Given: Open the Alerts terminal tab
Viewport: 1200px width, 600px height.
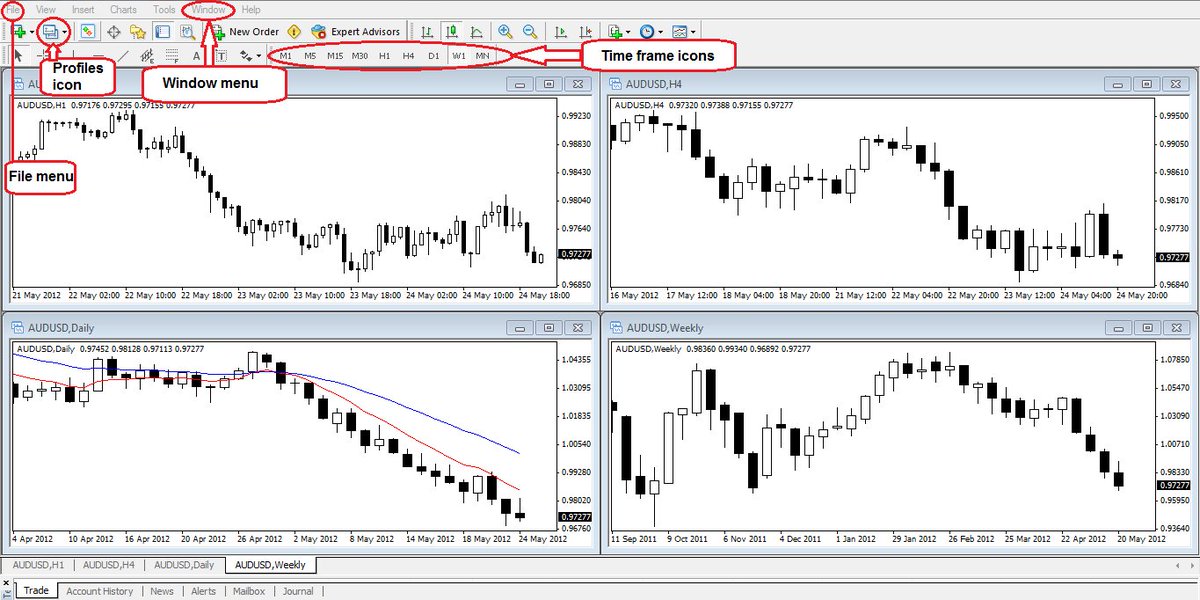Looking at the screenshot, I should 204,591.
